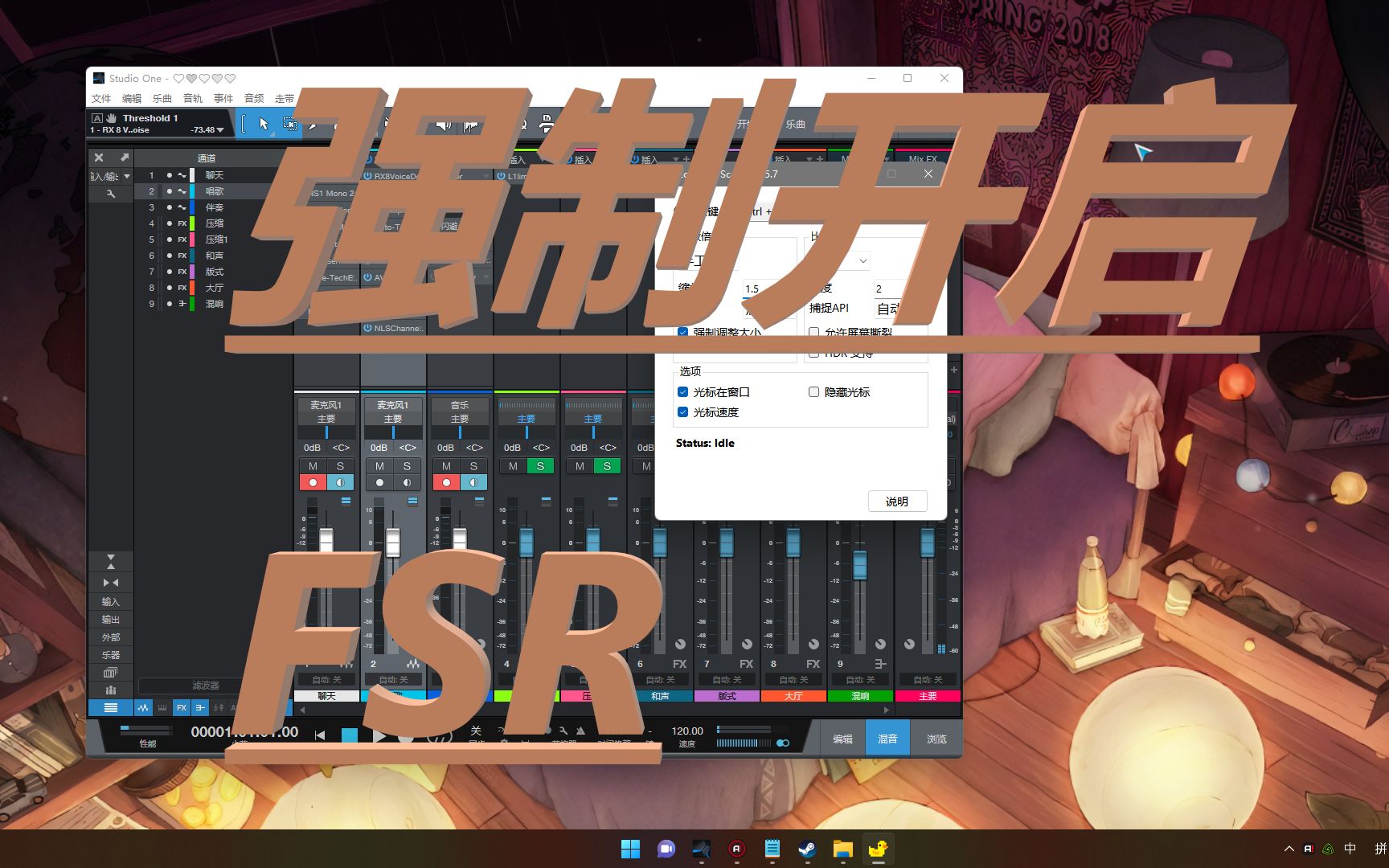Toggle FX channels filter icon

click(x=182, y=707)
